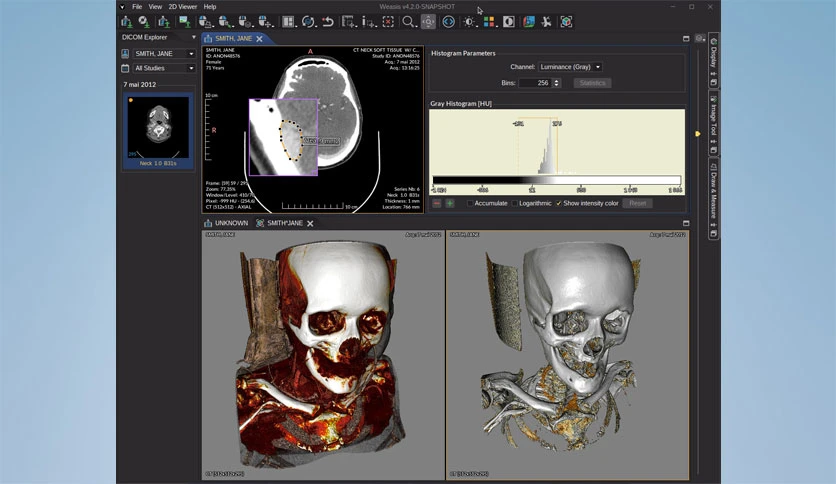The image size is (836, 484).
Task: Click the 3D volume rendering cube icon
Action: (x=566, y=22)
